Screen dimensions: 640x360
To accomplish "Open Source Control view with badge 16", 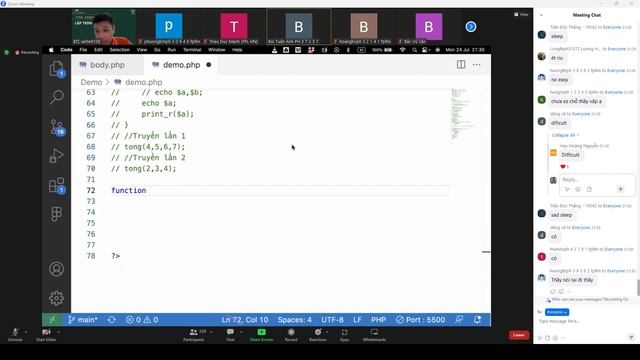I will pyautogui.click(x=57, y=127).
